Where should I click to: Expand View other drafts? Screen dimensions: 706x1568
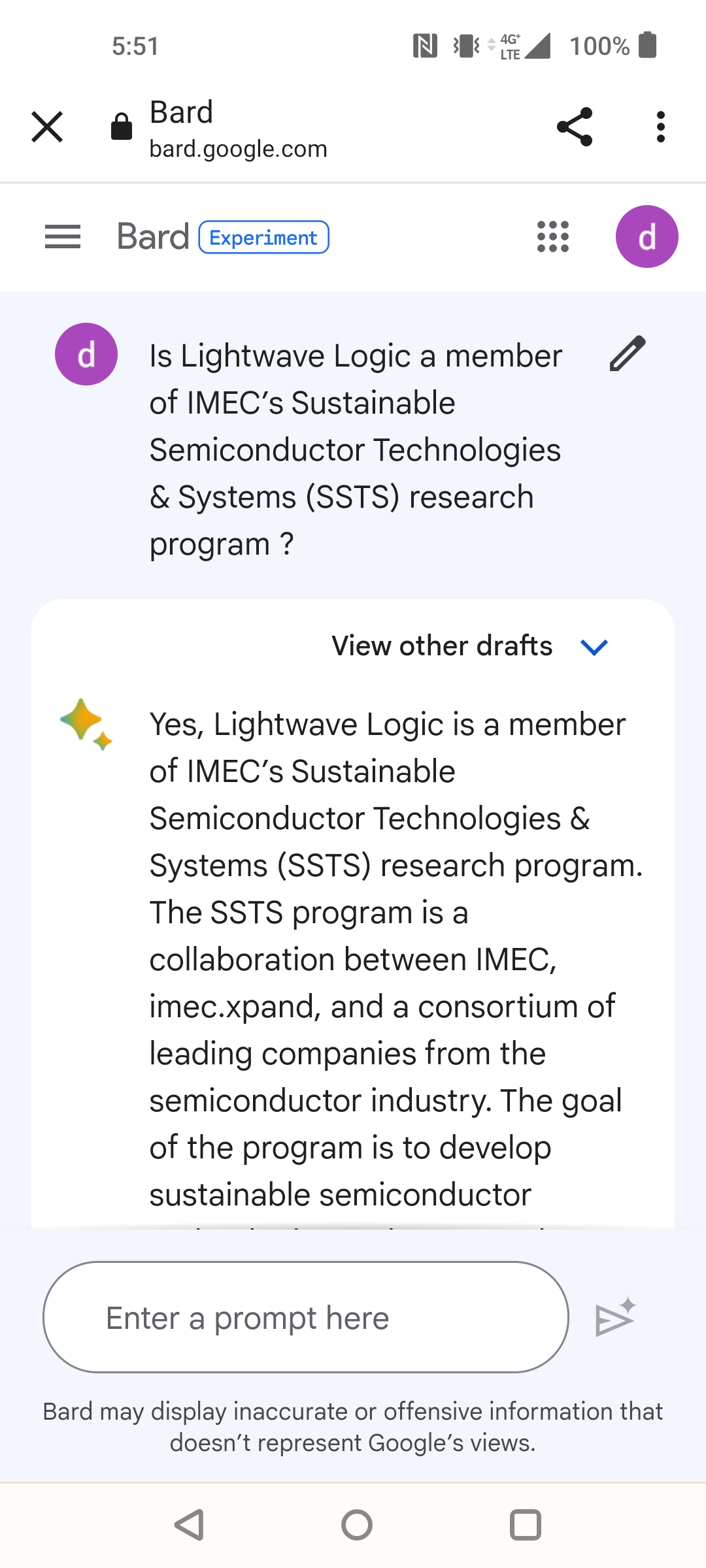pos(443,646)
